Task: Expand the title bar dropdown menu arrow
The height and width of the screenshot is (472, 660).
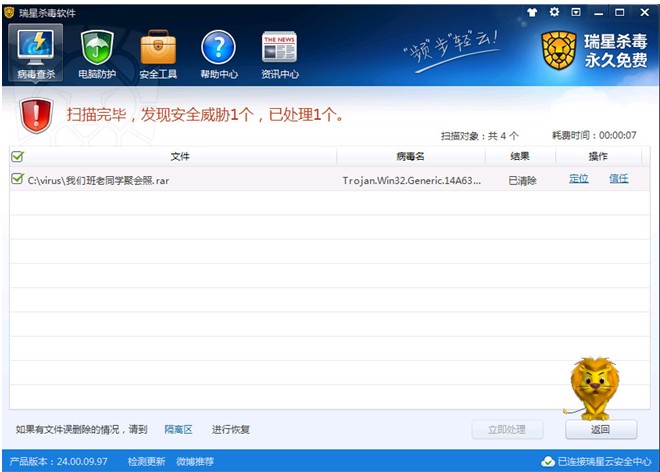Action: pos(575,12)
